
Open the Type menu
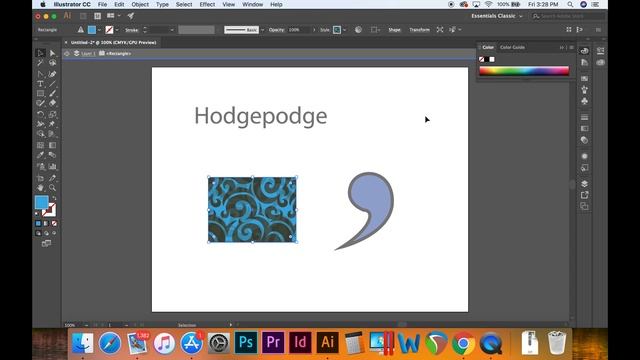point(162,4)
